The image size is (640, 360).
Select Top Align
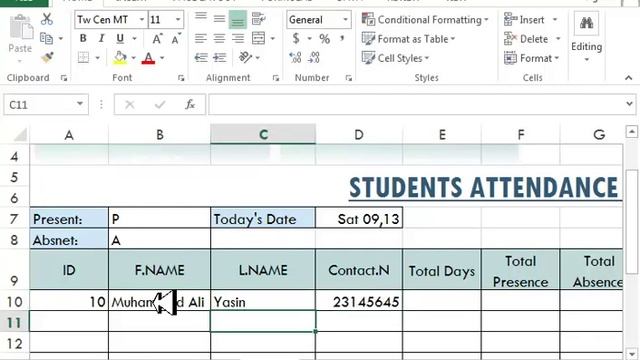pyautogui.click(x=200, y=18)
